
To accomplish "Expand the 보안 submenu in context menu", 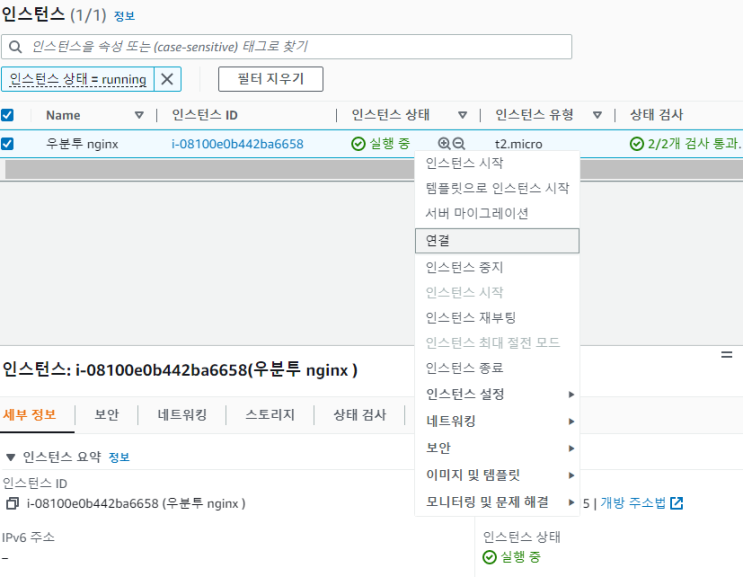I will [497, 448].
